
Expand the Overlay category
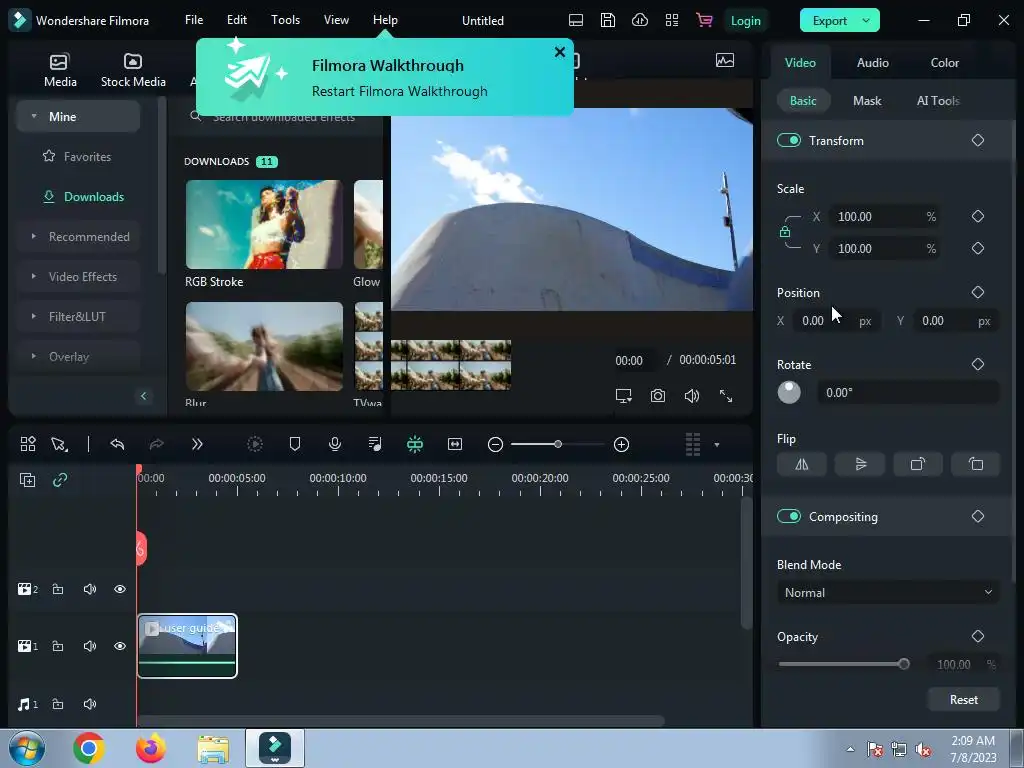click(34, 357)
